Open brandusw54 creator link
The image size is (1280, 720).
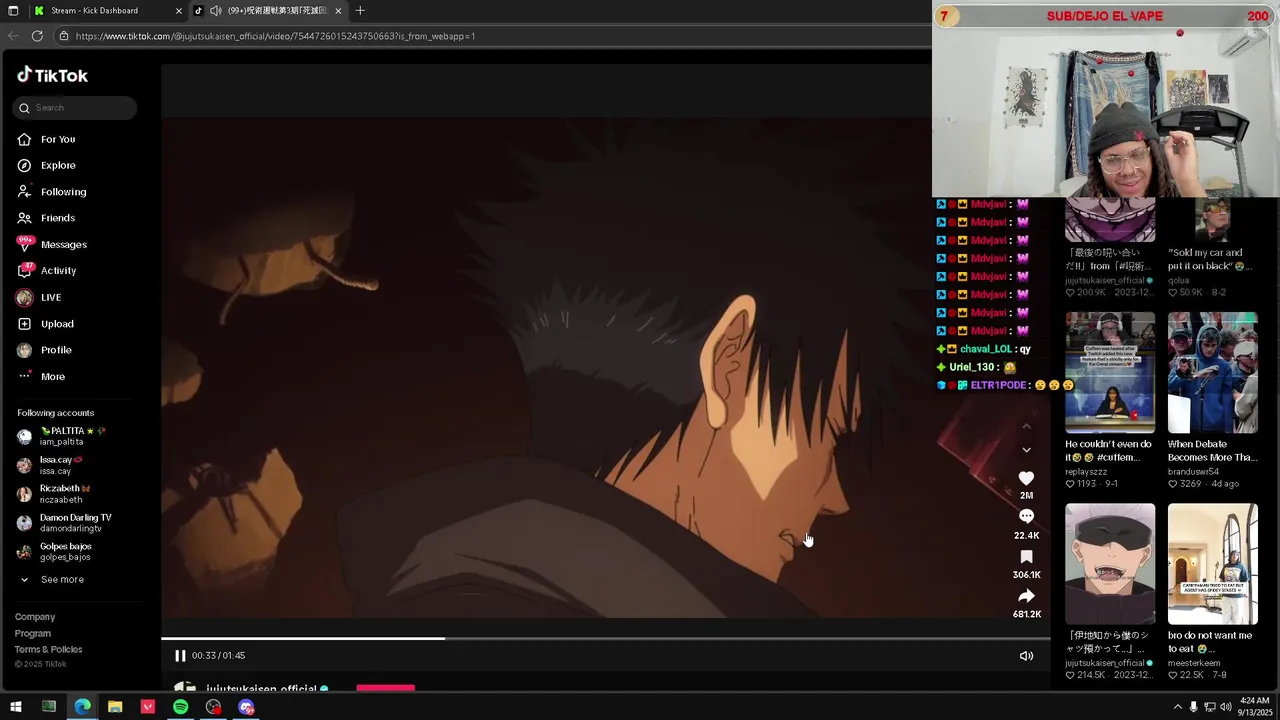click(1193, 471)
